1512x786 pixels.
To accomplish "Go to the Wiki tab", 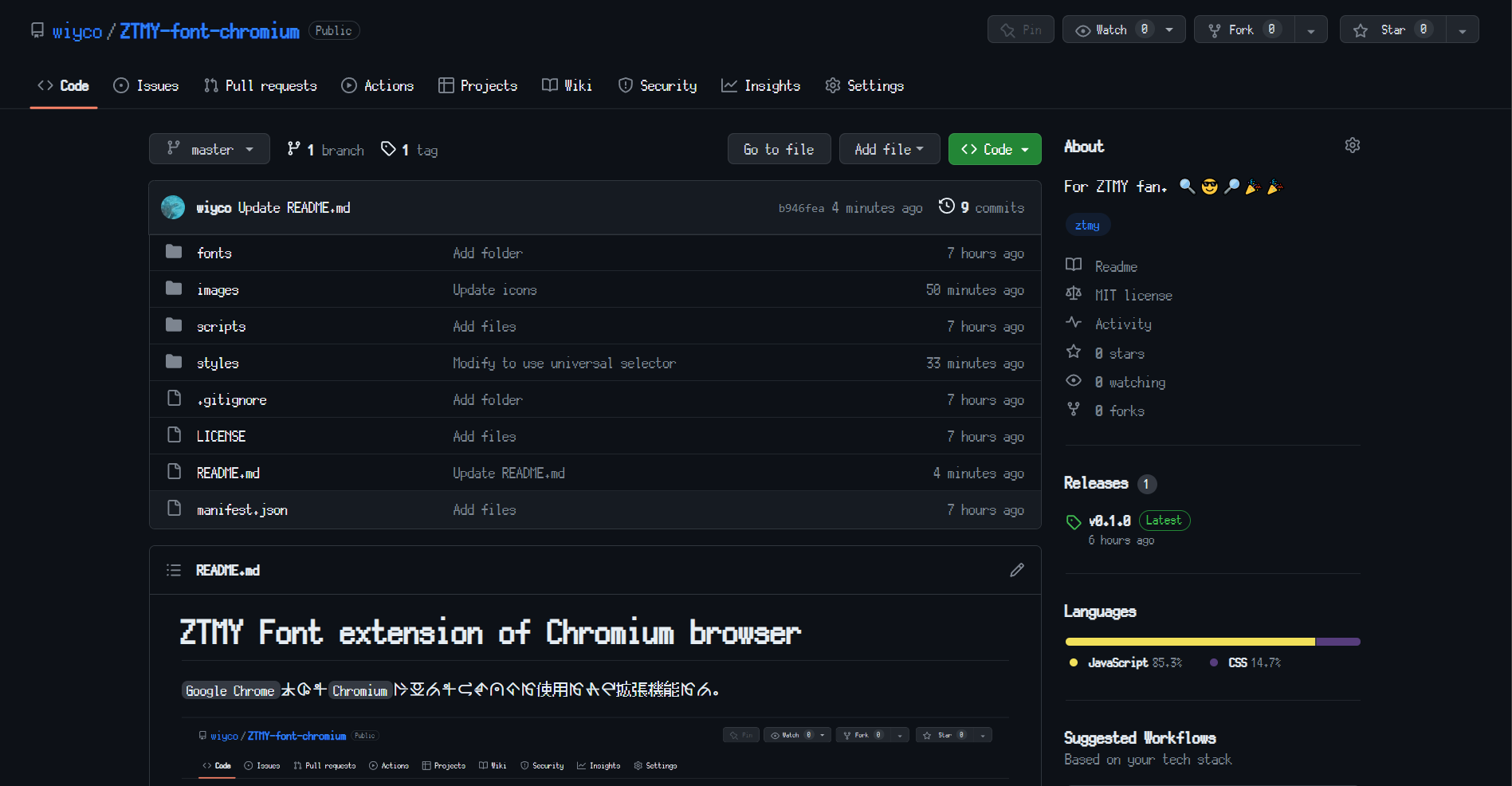I will tap(567, 85).
